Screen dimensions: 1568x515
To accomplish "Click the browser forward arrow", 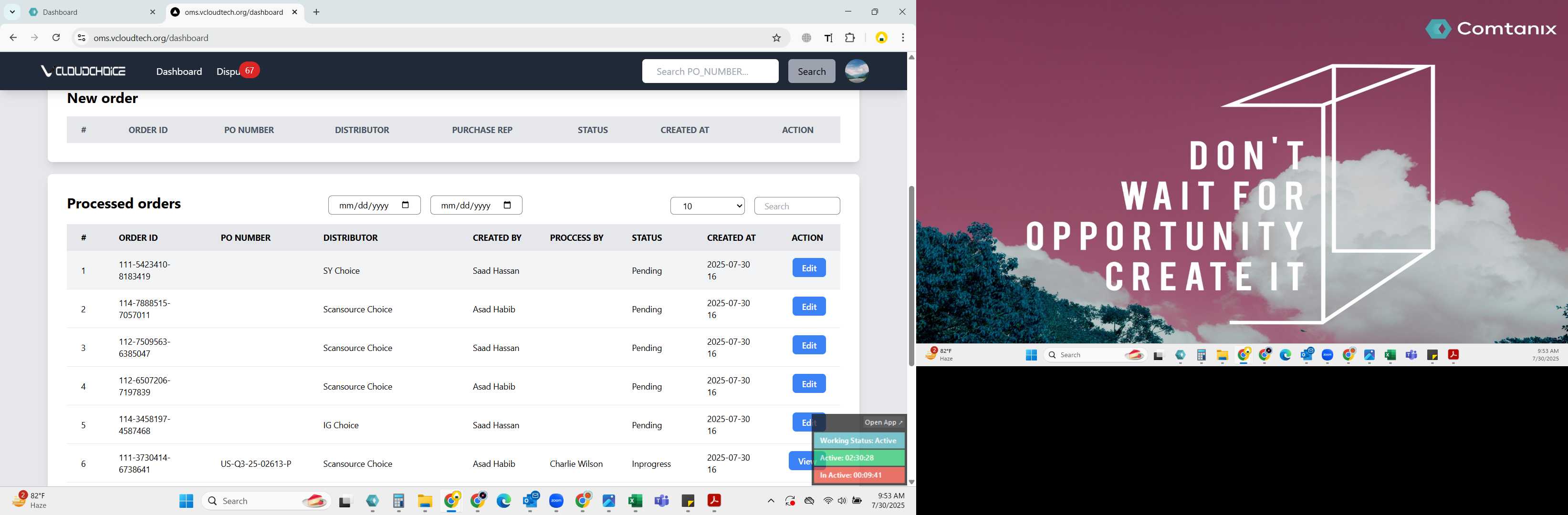I will [35, 38].
